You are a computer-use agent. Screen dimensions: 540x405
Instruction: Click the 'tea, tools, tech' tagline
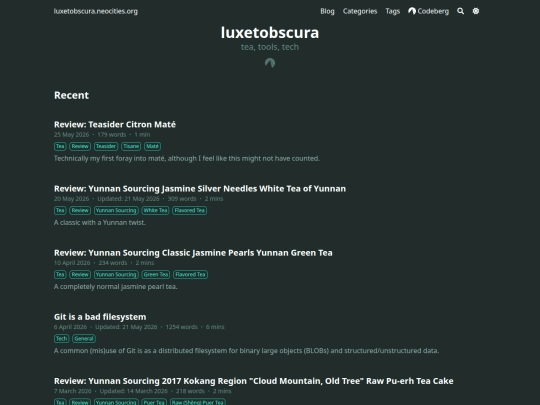[x=270, y=47]
